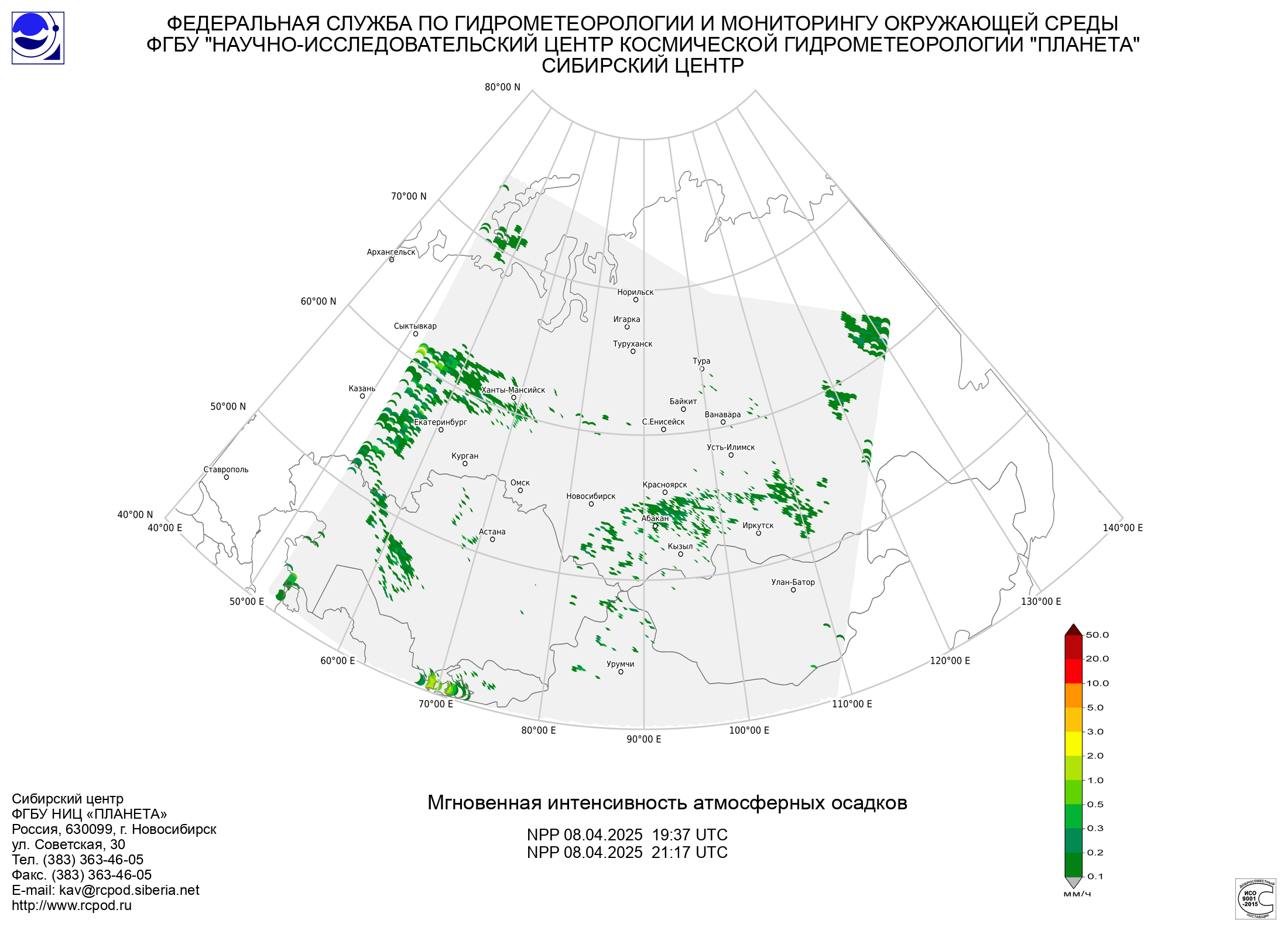
Task: Click the 120°00 E longitude label
Action: (950, 661)
